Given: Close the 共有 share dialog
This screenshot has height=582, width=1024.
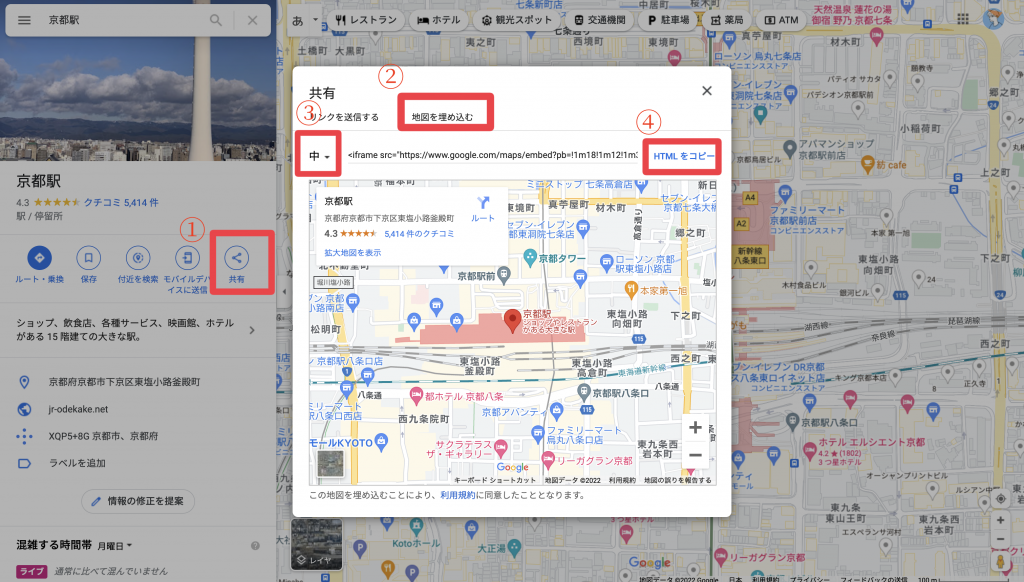Looking at the screenshot, I should pyautogui.click(x=707, y=91).
